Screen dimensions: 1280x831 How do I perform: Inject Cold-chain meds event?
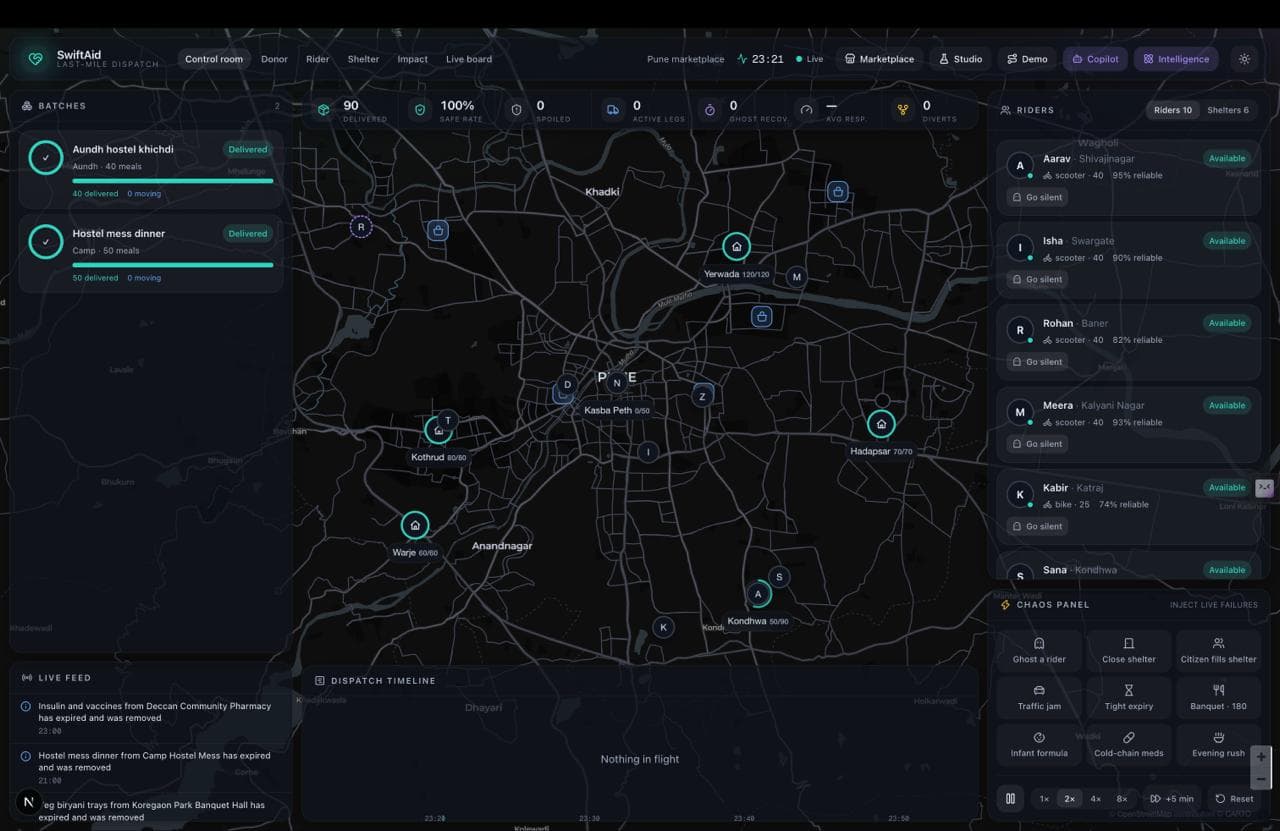pos(1129,744)
